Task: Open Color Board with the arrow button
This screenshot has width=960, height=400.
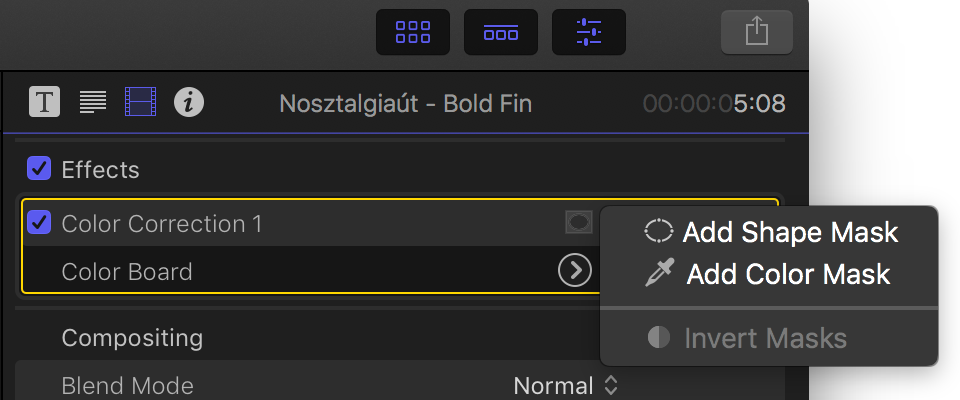Action: [x=575, y=271]
